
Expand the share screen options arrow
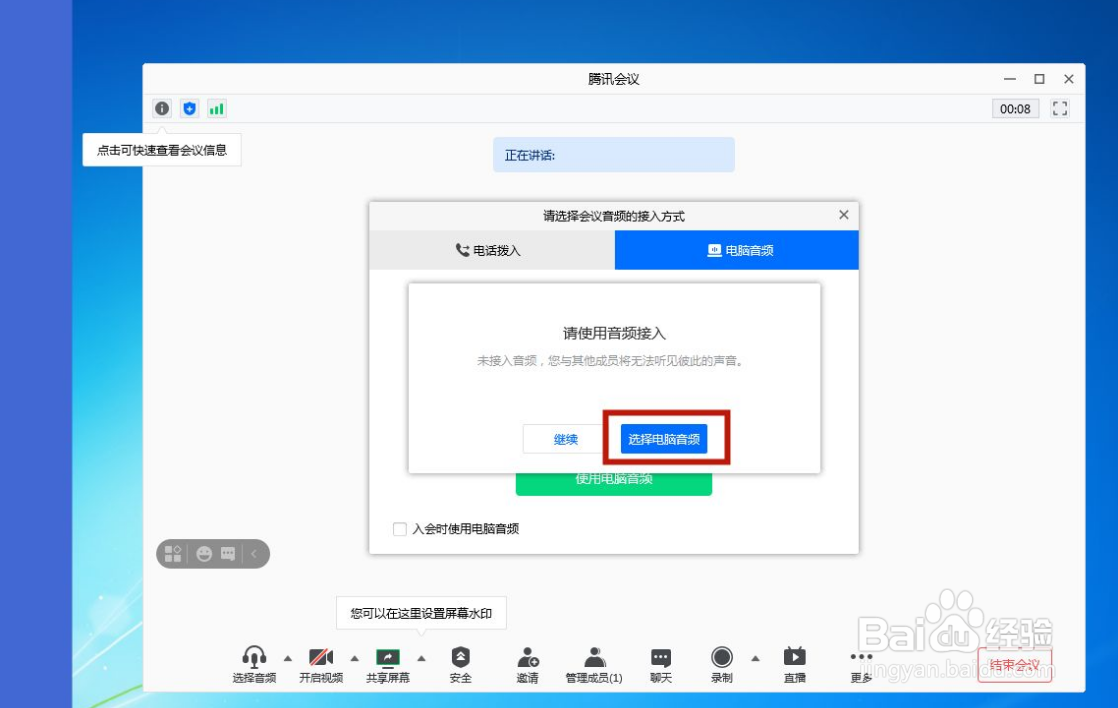click(421, 658)
